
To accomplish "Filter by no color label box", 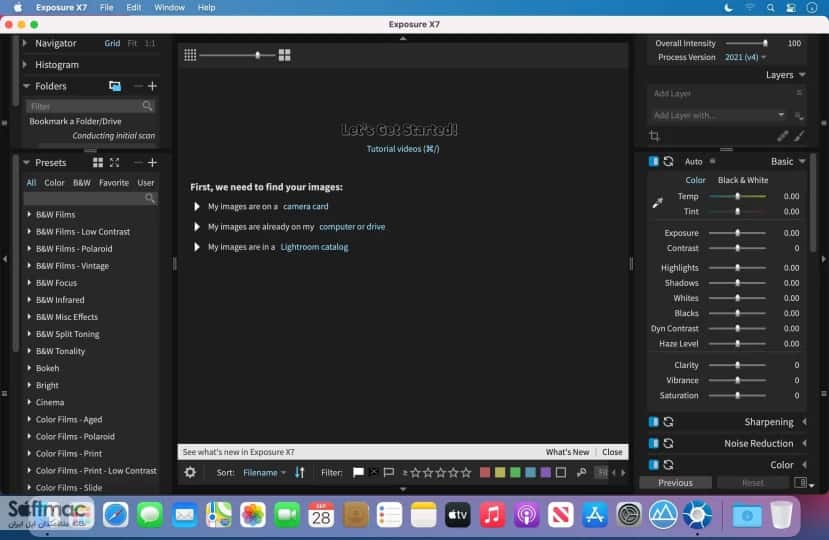I will pyautogui.click(x=561, y=472).
